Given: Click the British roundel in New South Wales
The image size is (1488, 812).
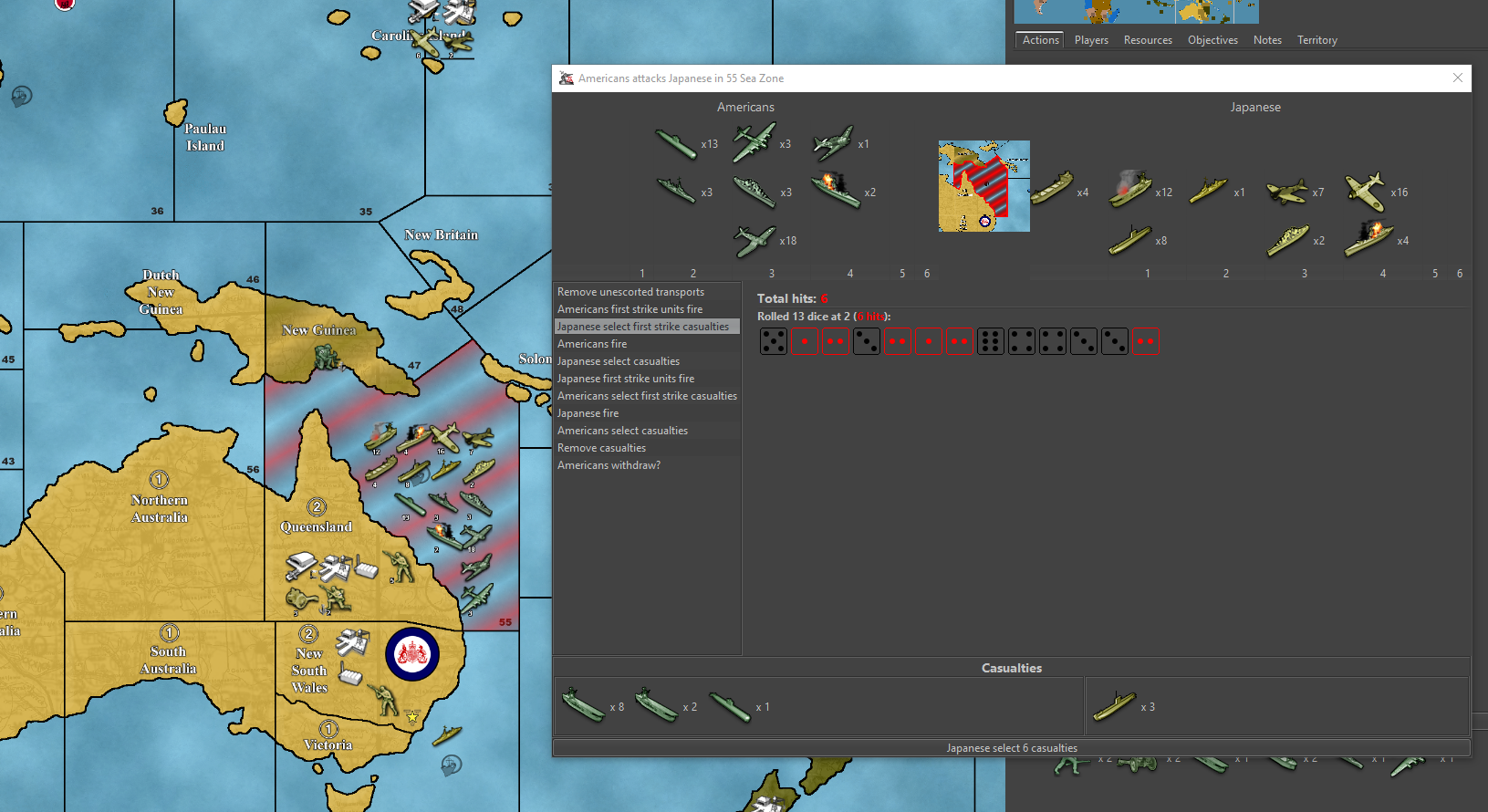Looking at the screenshot, I should pyautogui.click(x=412, y=653).
